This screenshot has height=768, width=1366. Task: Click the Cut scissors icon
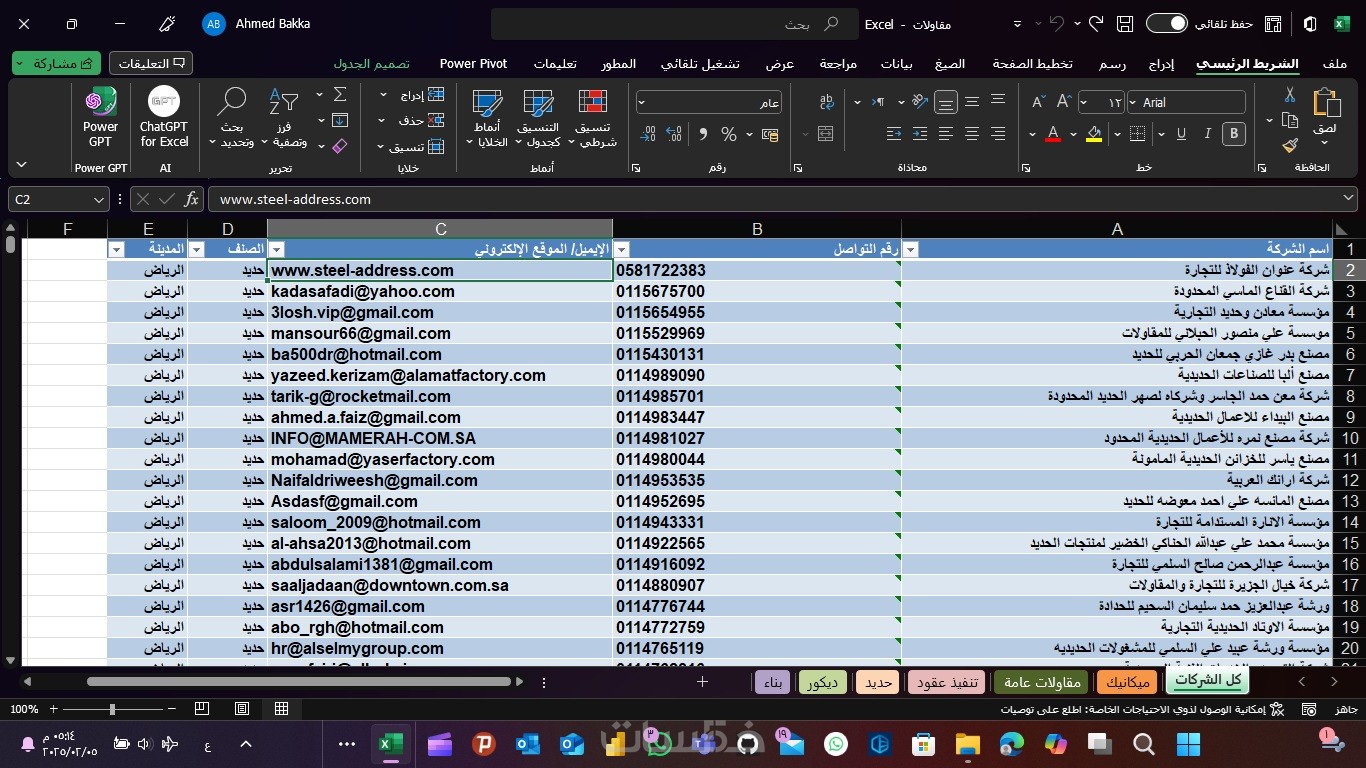[x=1290, y=95]
